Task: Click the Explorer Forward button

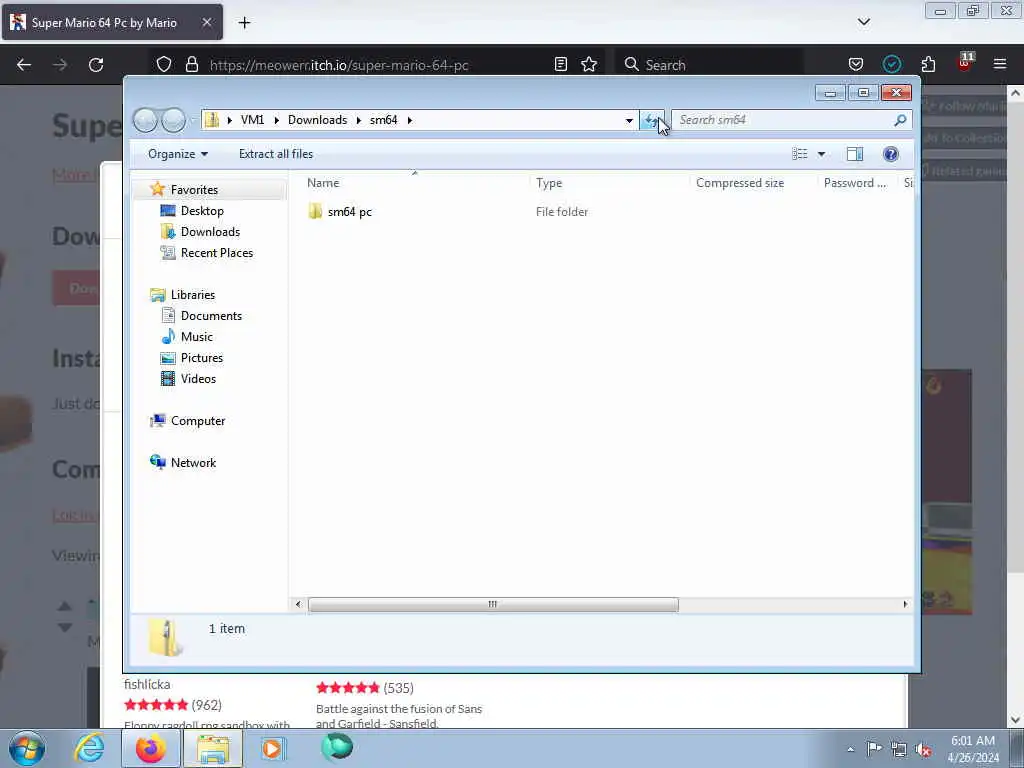Action: click(173, 120)
